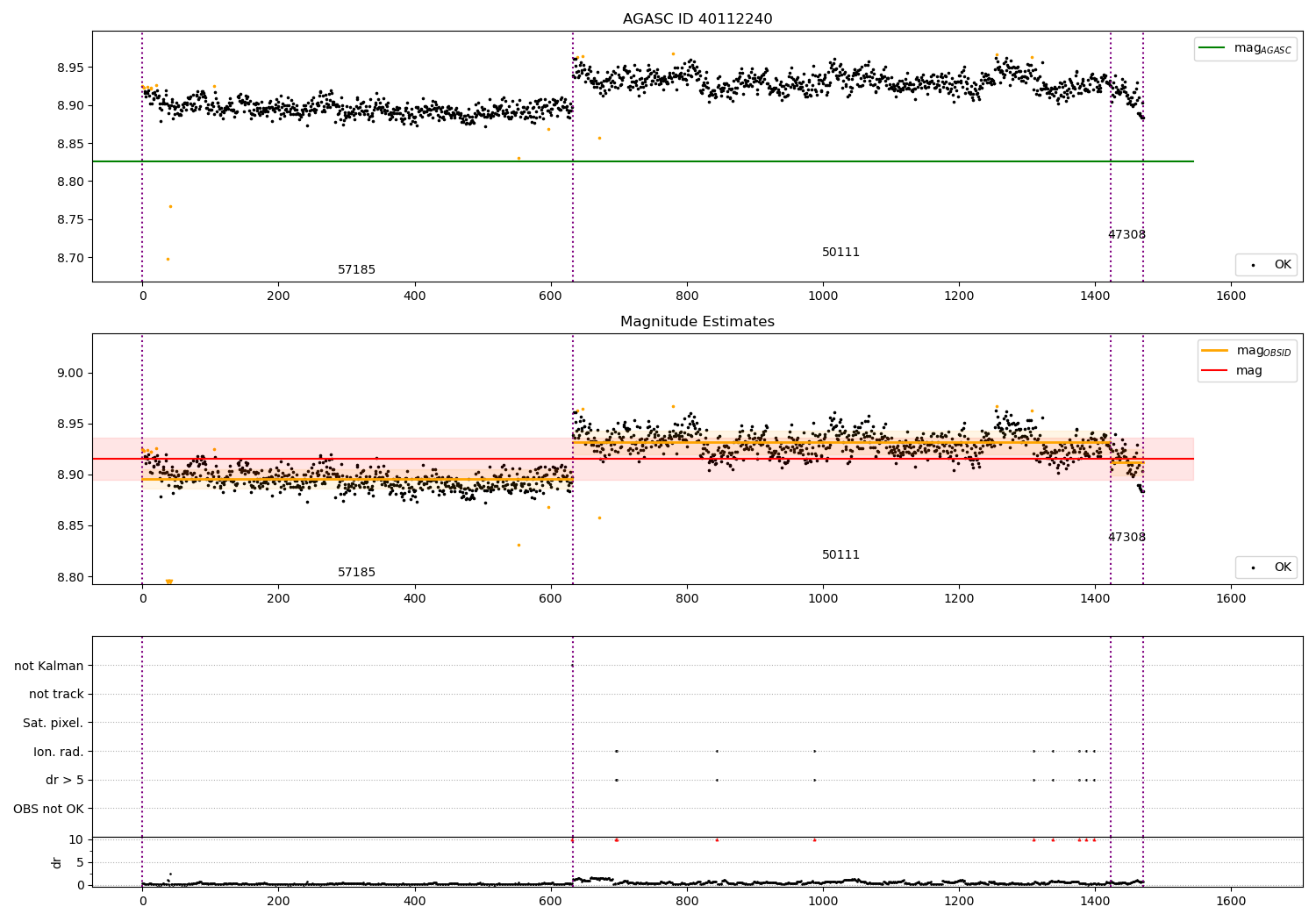Click the orange line sample in middle legend

click(x=1215, y=351)
